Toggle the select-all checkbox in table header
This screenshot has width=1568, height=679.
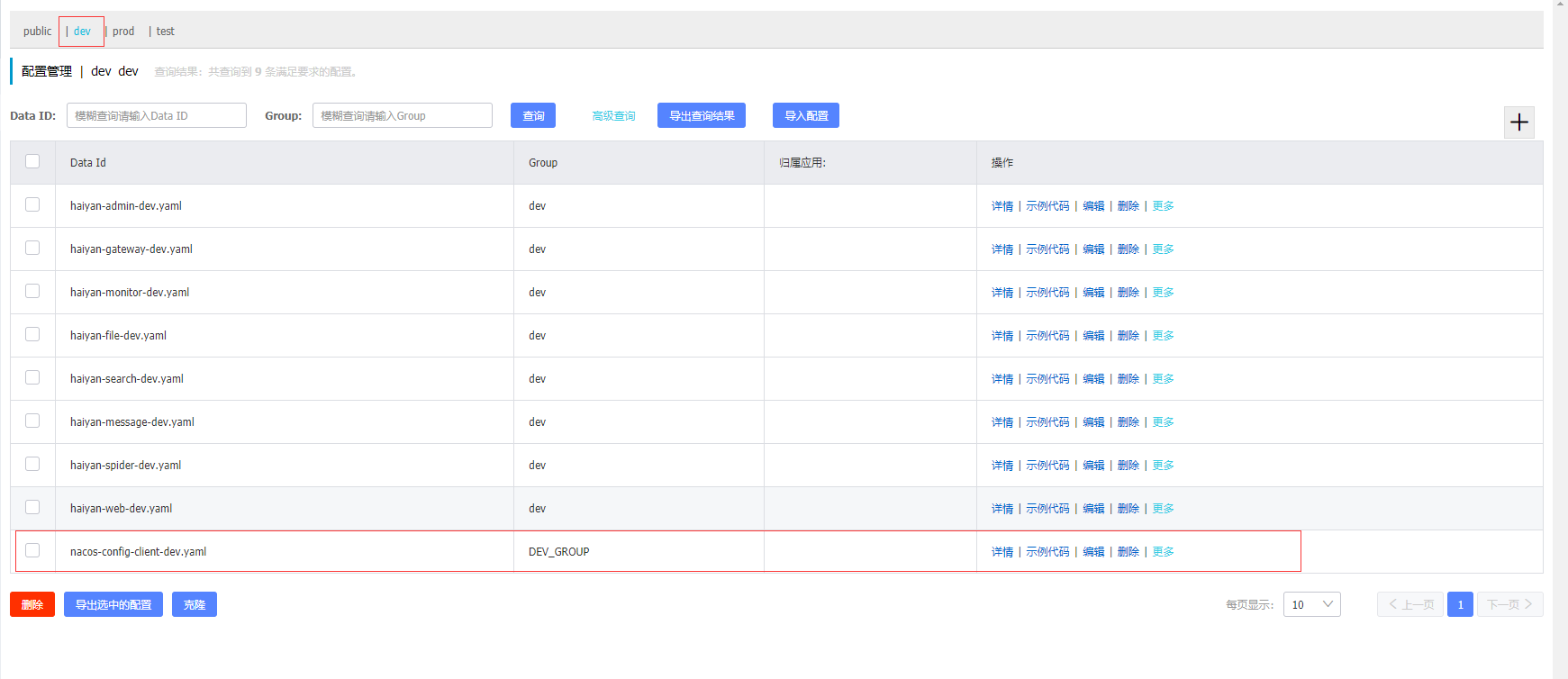point(32,161)
